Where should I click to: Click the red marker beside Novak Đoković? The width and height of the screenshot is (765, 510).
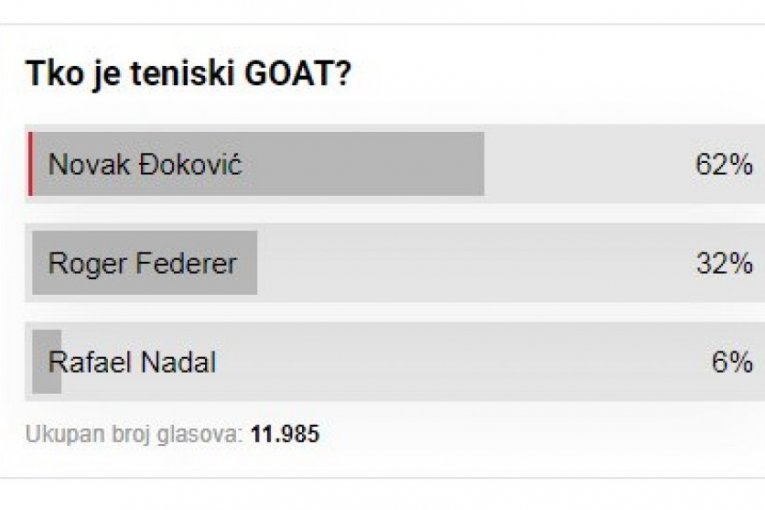pyautogui.click(x=29, y=164)
